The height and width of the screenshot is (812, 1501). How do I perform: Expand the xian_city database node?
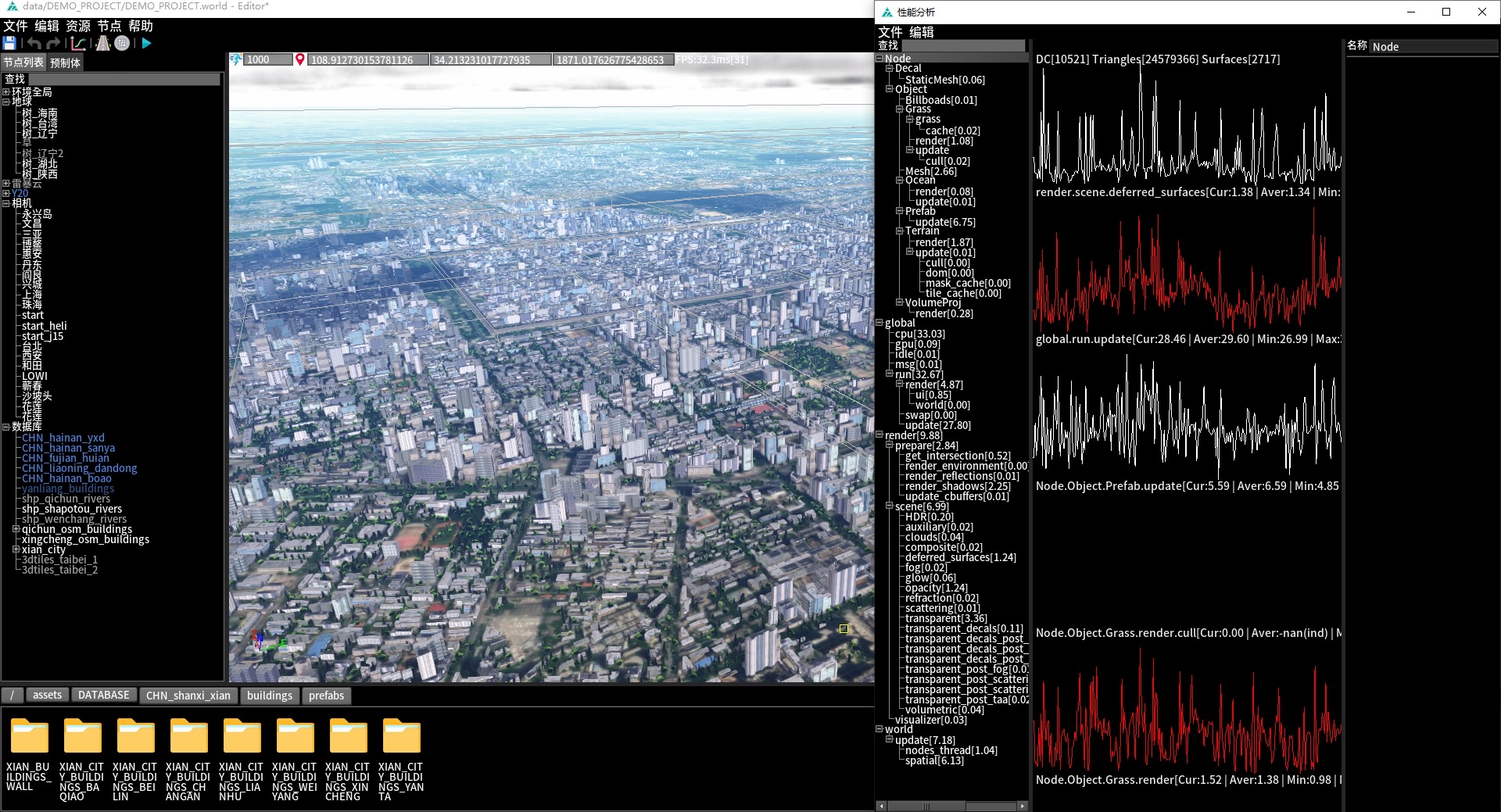pyautogui.click(x=16, y=549)
